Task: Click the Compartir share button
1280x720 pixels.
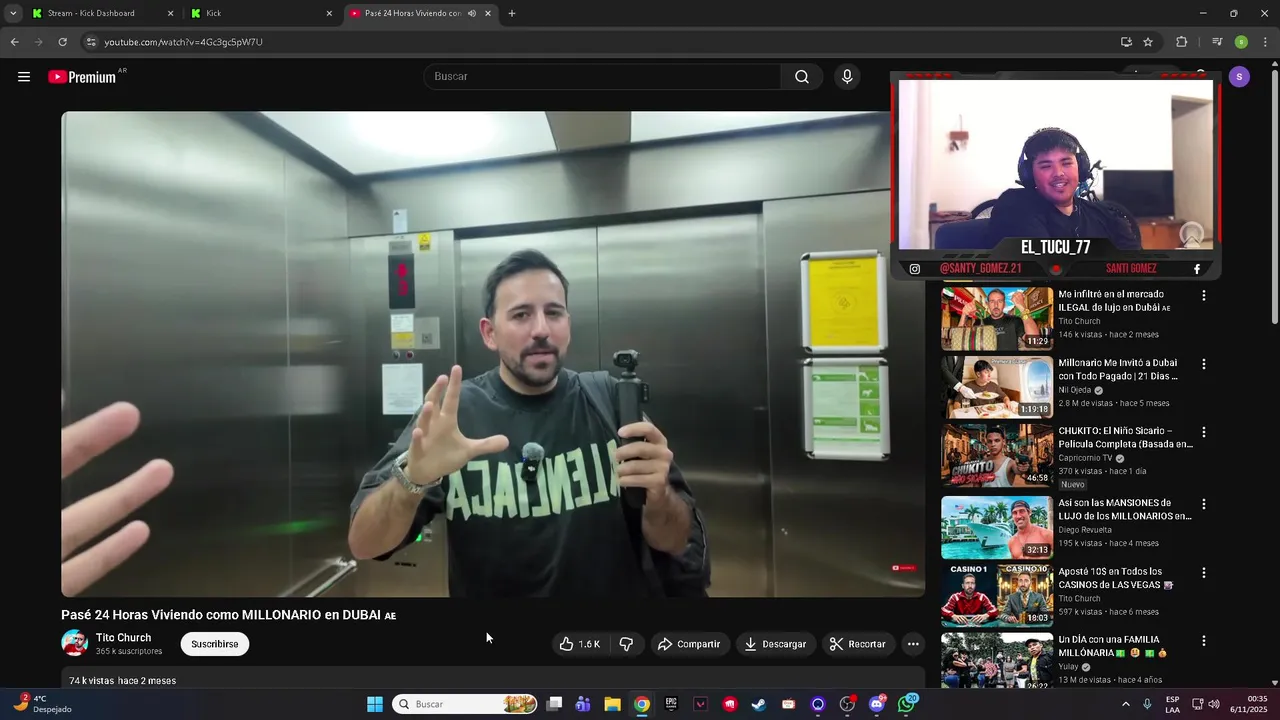Action: [x=688, y=644]
